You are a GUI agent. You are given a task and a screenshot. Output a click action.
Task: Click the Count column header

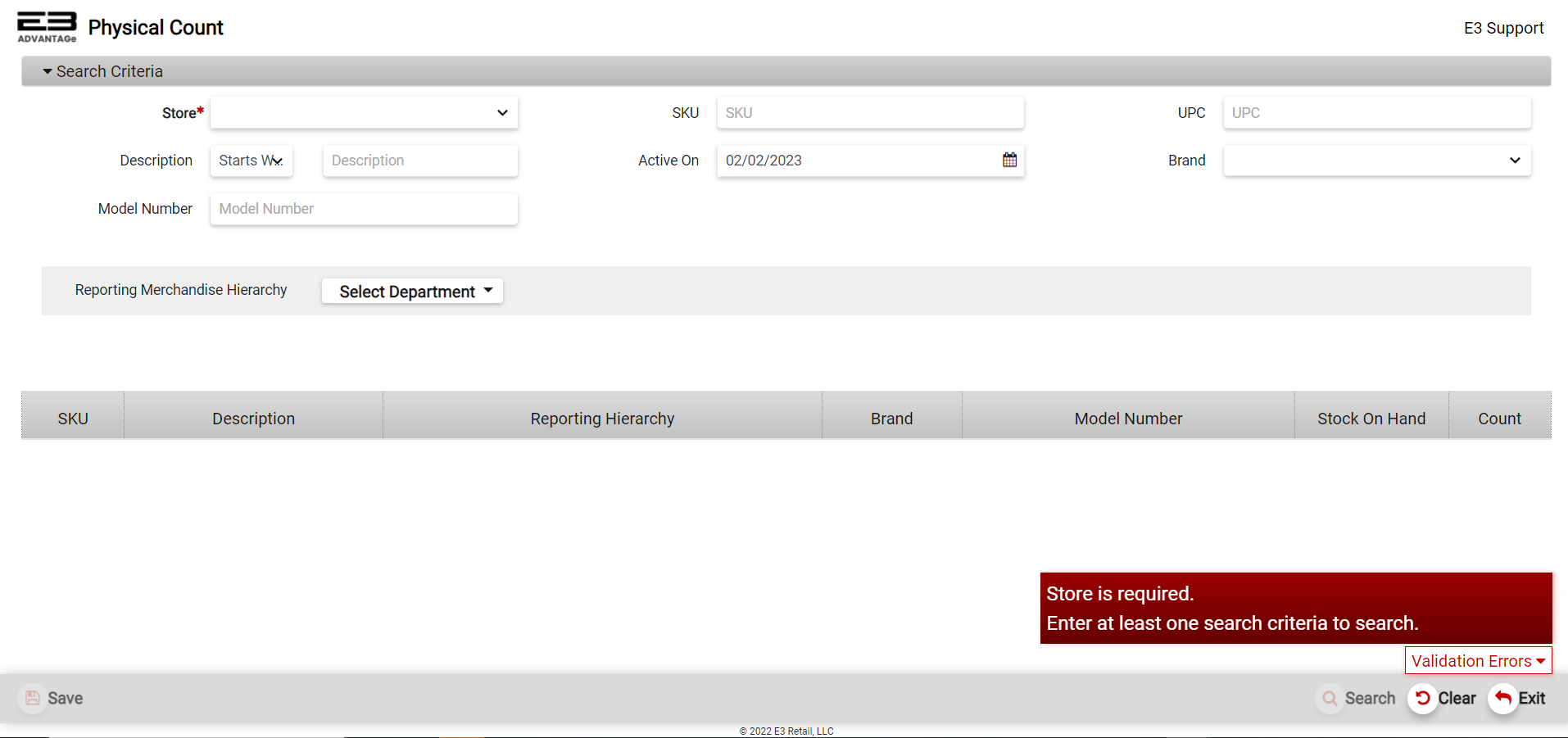pos(1499,419)
